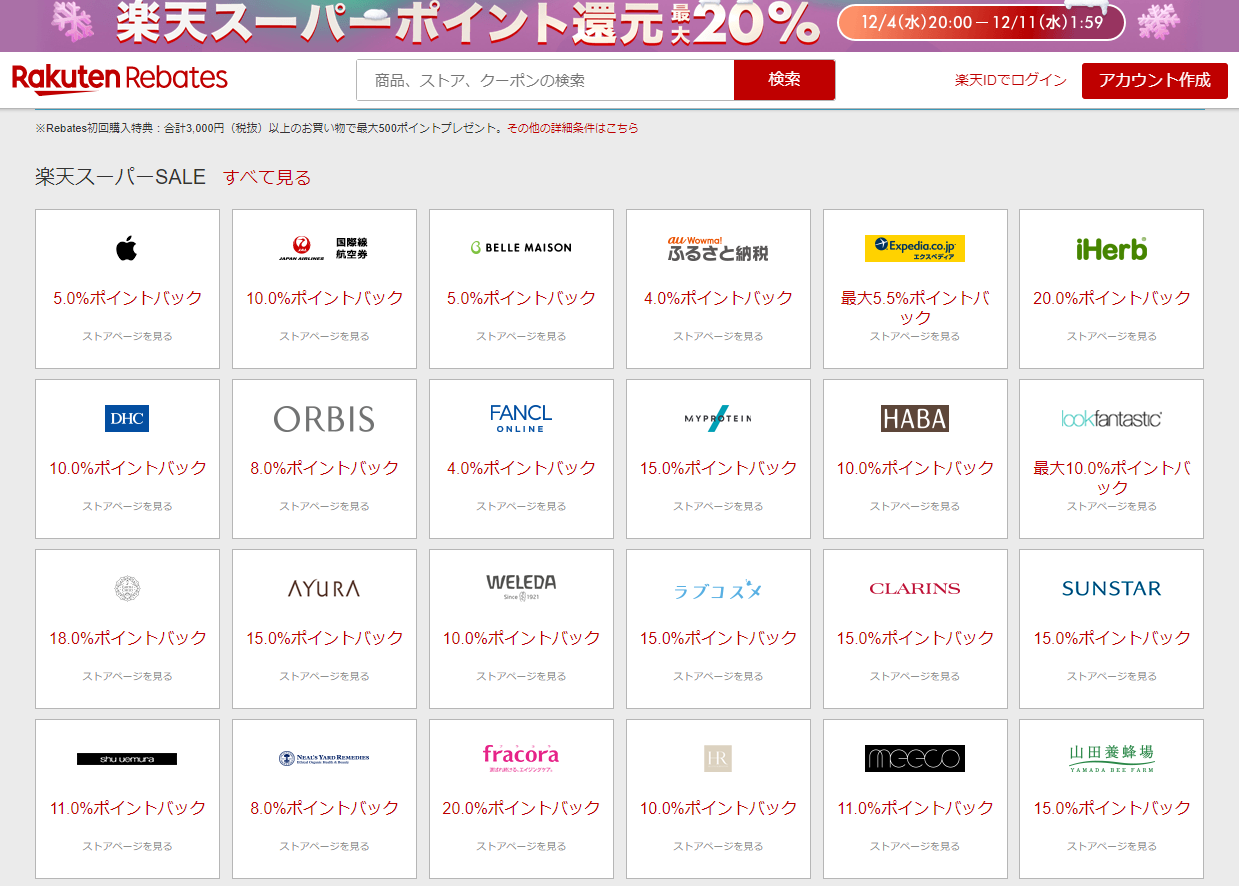Click すべて見る next to 楽天スーパーSALE
The width and height of the screenshot is (1239, 886).
[267, 178]
